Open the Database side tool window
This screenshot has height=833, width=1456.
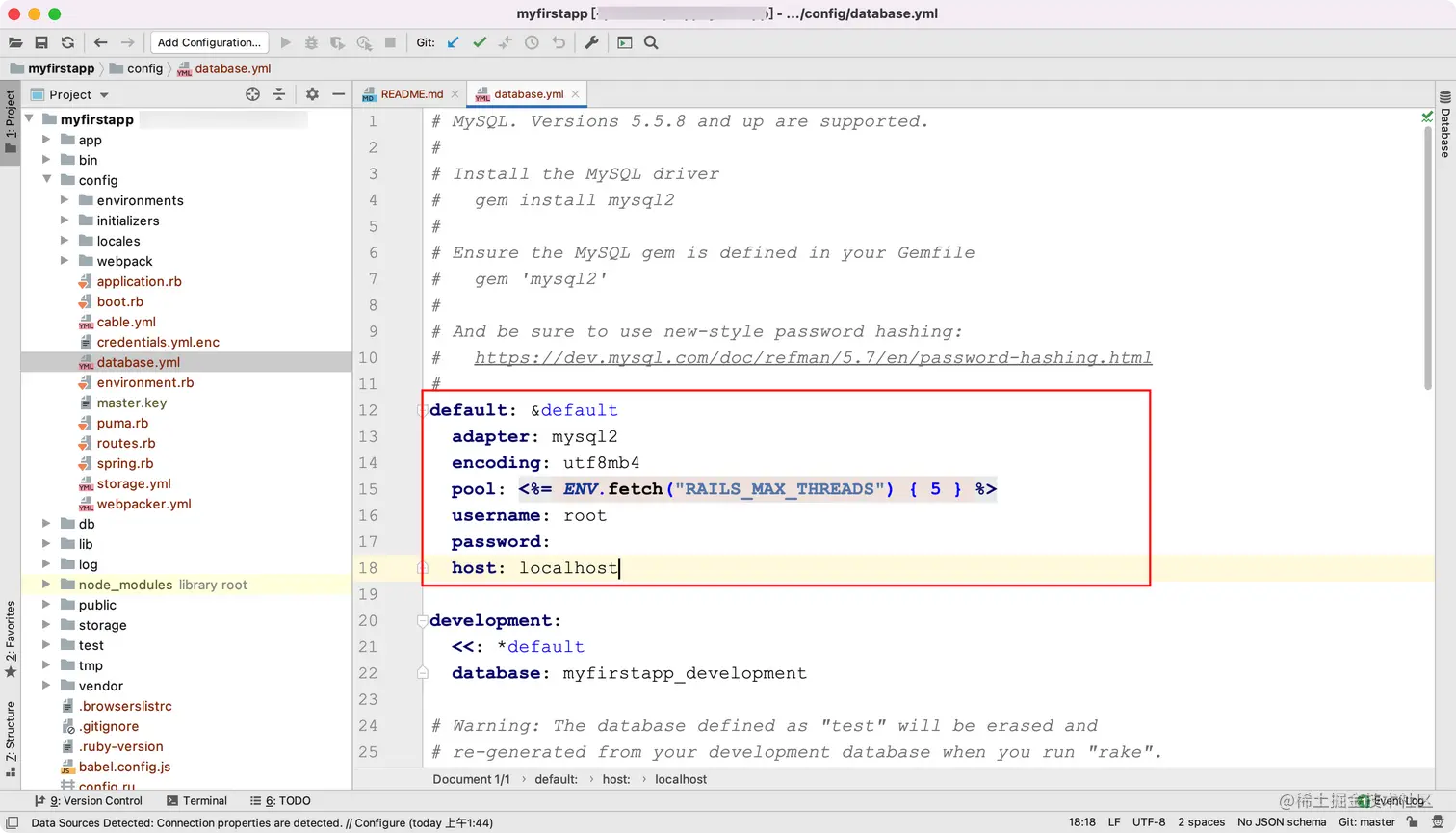(x=1445, y=125)
